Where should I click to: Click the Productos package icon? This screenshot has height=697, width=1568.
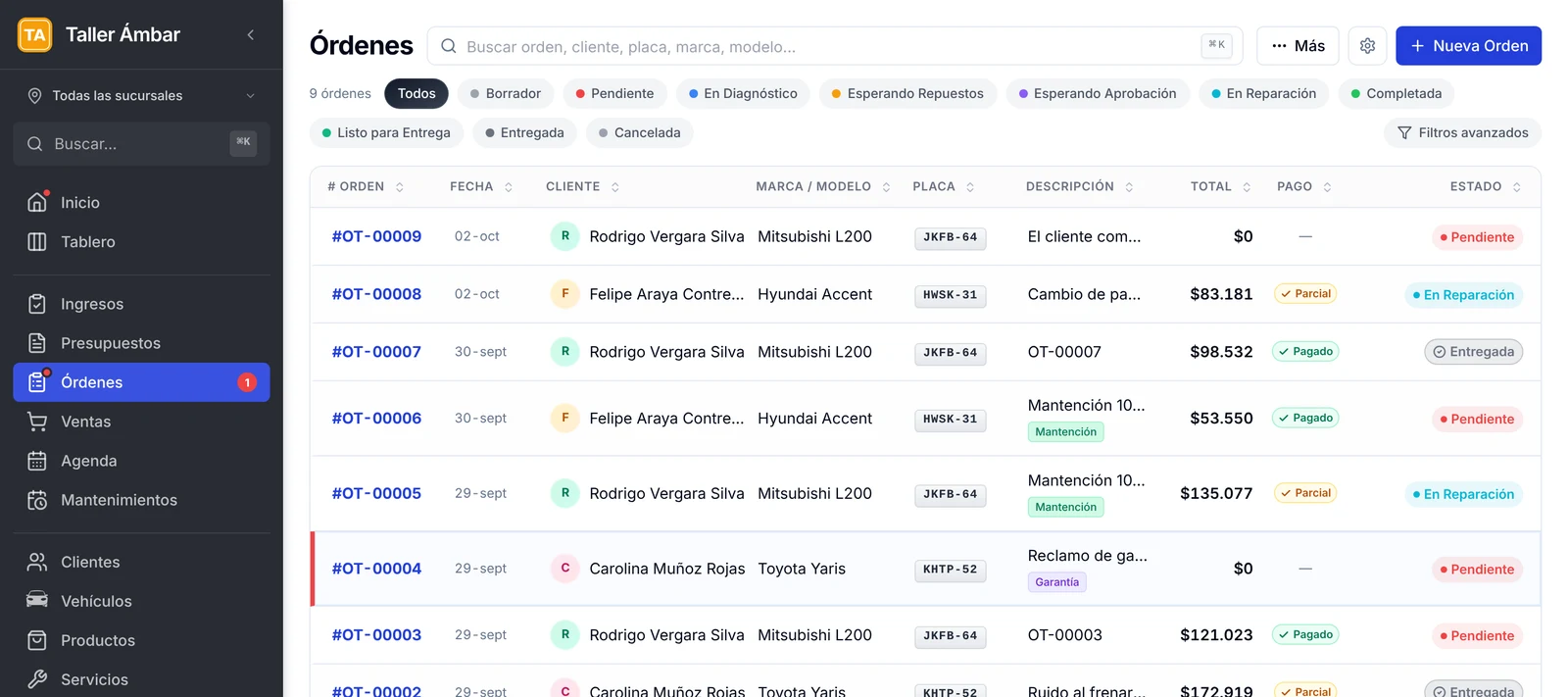pos(37,640)
